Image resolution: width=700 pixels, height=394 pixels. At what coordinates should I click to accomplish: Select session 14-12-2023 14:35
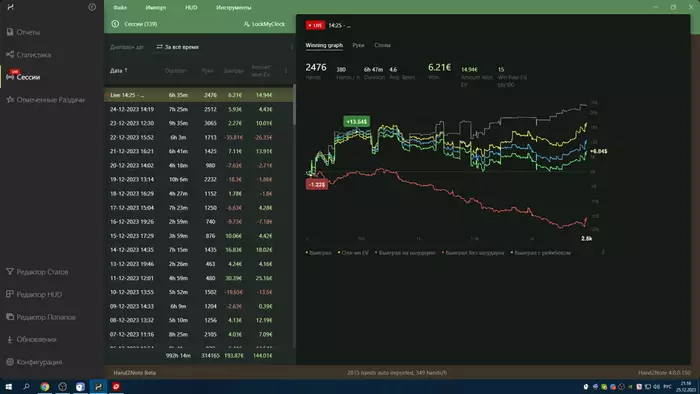(x=199, y=250)
